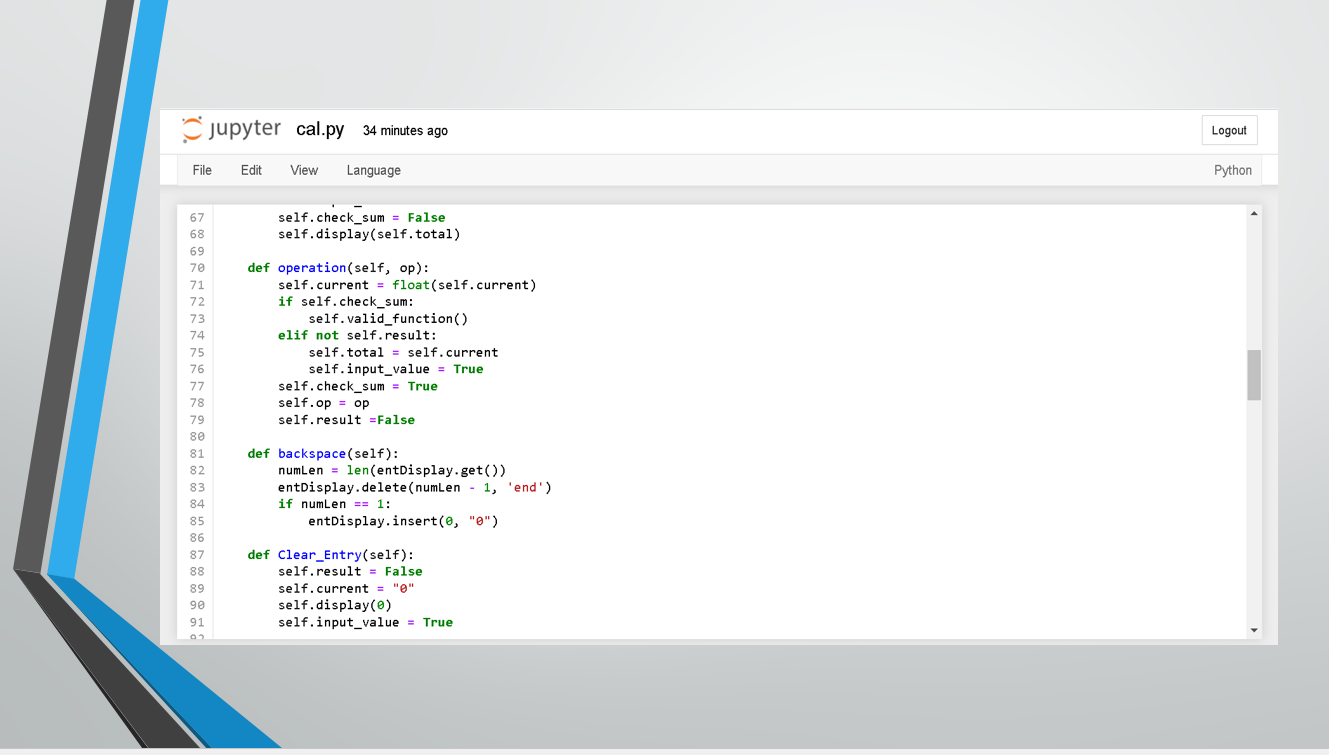
Task: Click 'self.input_value = True' on line 76
Action: point(396,369)
